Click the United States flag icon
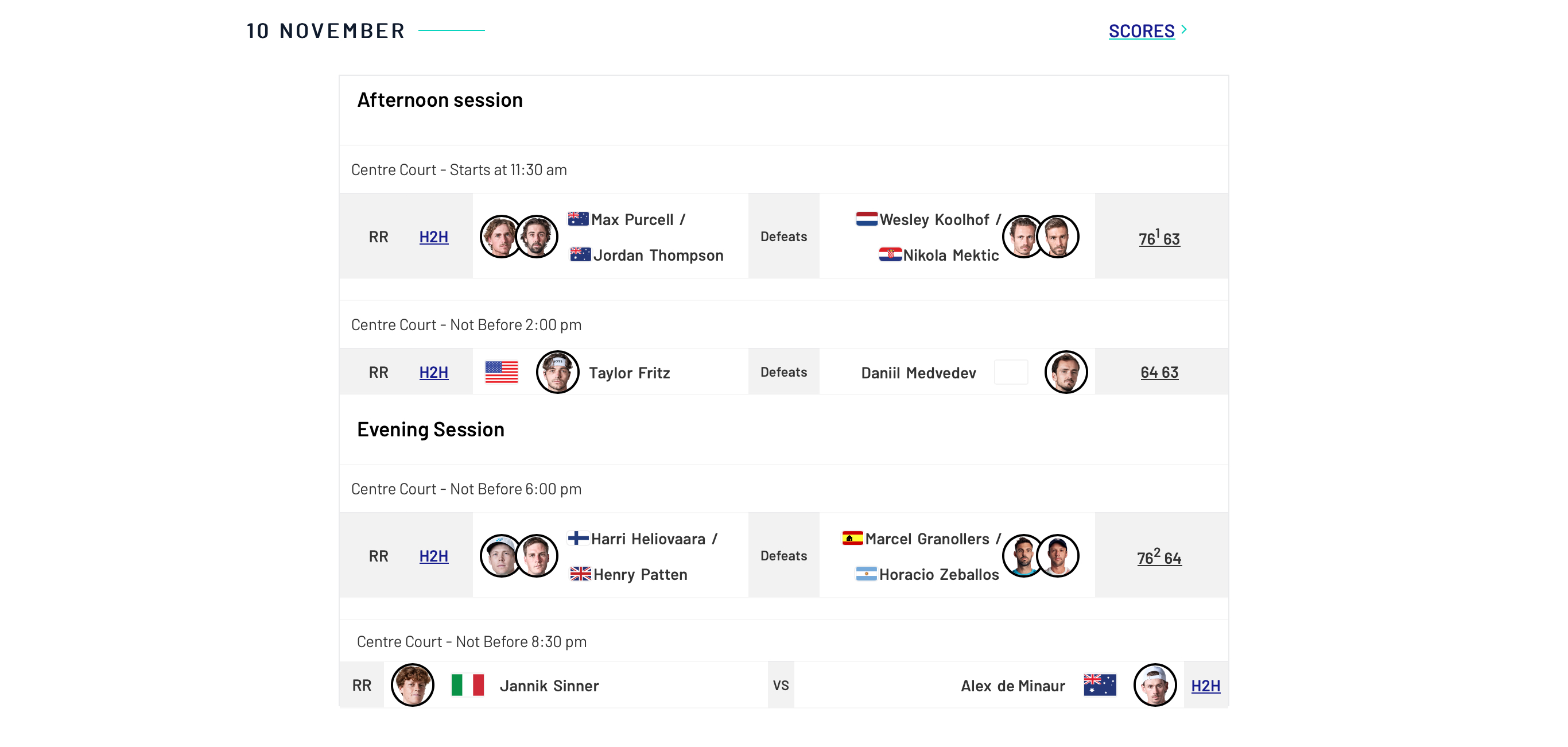The width and height of the screenshot is (1568, 747). (x=501, y=372)
